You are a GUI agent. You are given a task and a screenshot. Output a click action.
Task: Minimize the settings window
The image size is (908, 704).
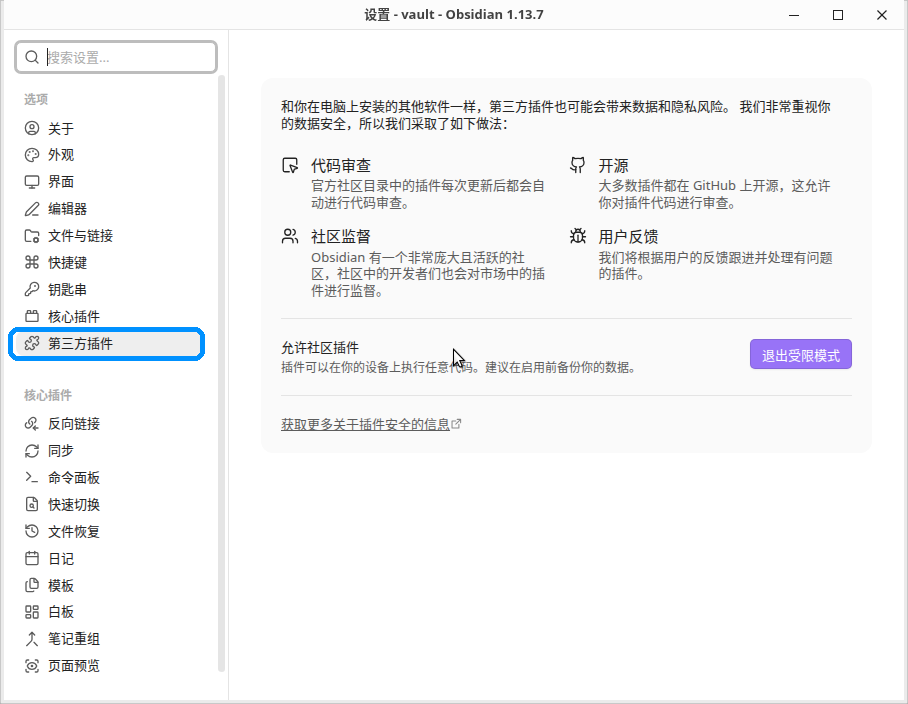click(x=794, y=15)
